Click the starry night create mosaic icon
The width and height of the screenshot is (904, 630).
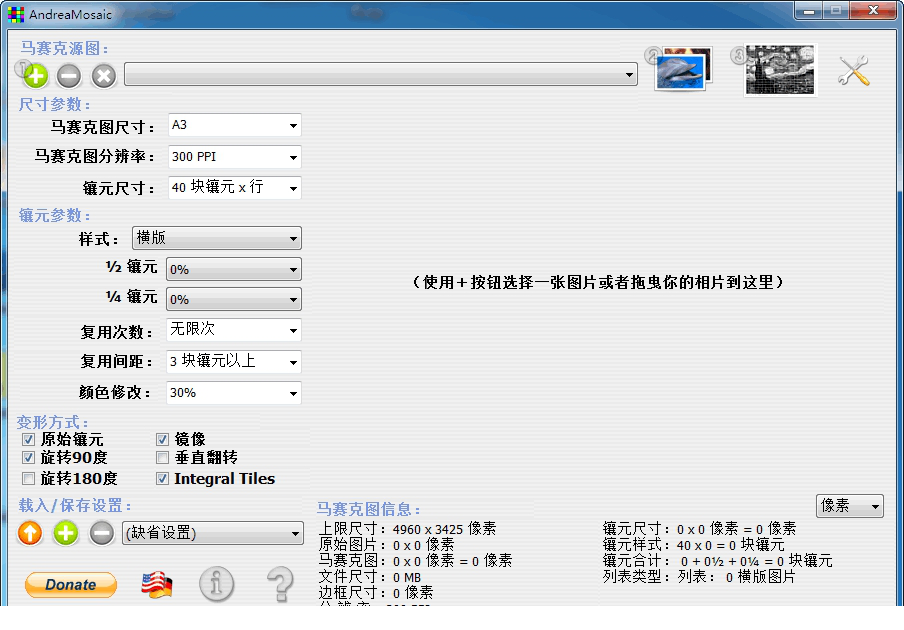780,70
